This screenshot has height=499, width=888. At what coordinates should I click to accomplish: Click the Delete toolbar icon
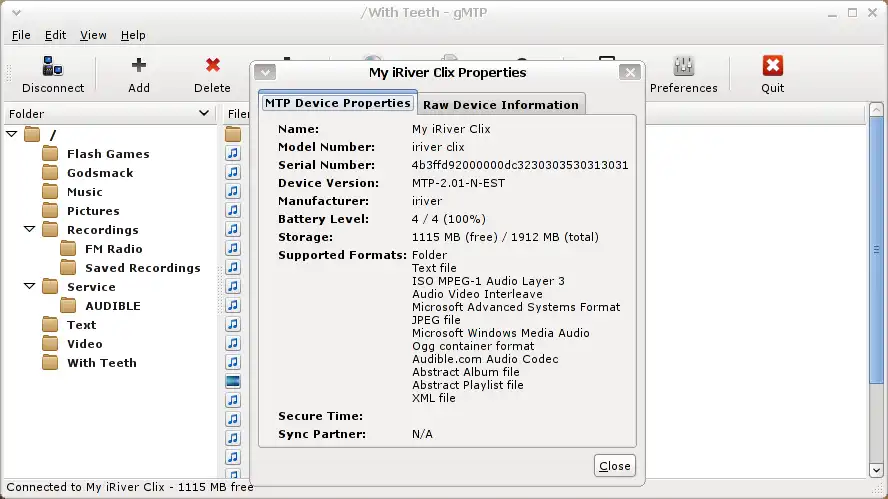tap(212, 65)
